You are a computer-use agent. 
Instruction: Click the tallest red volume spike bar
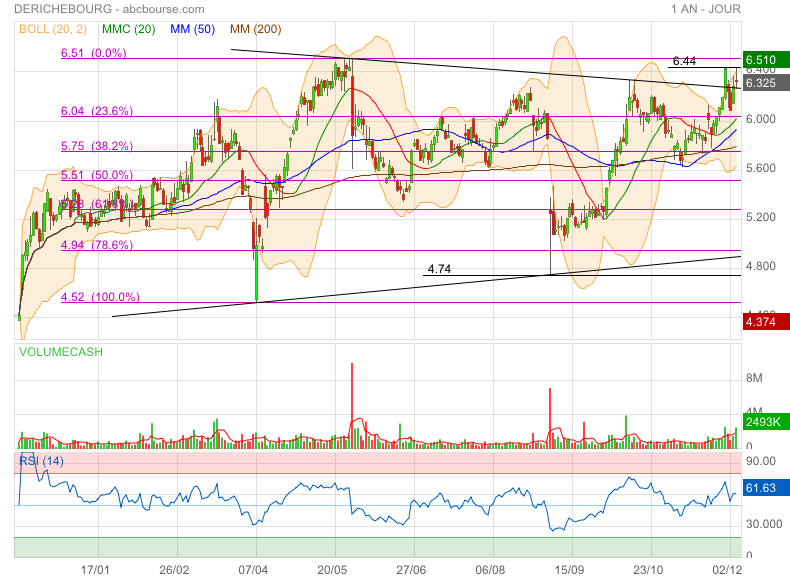pos(352,405)
